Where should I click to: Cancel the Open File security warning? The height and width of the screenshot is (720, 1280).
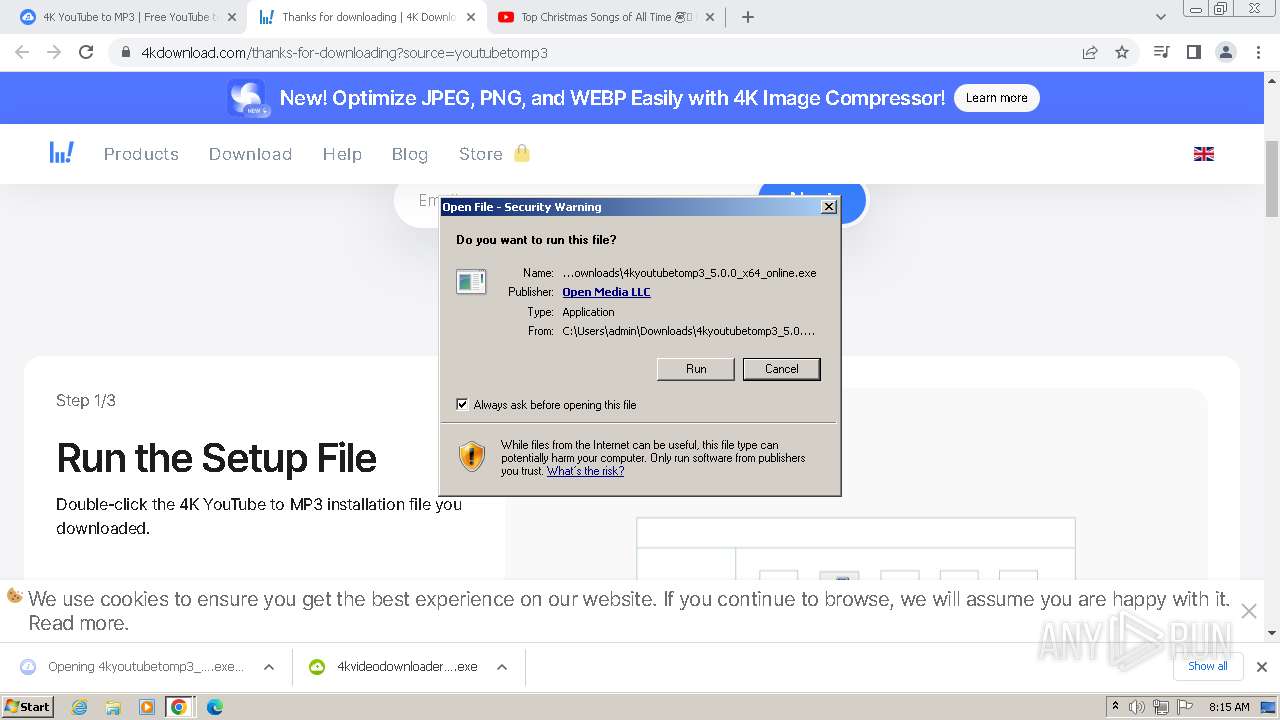point(781,369)
